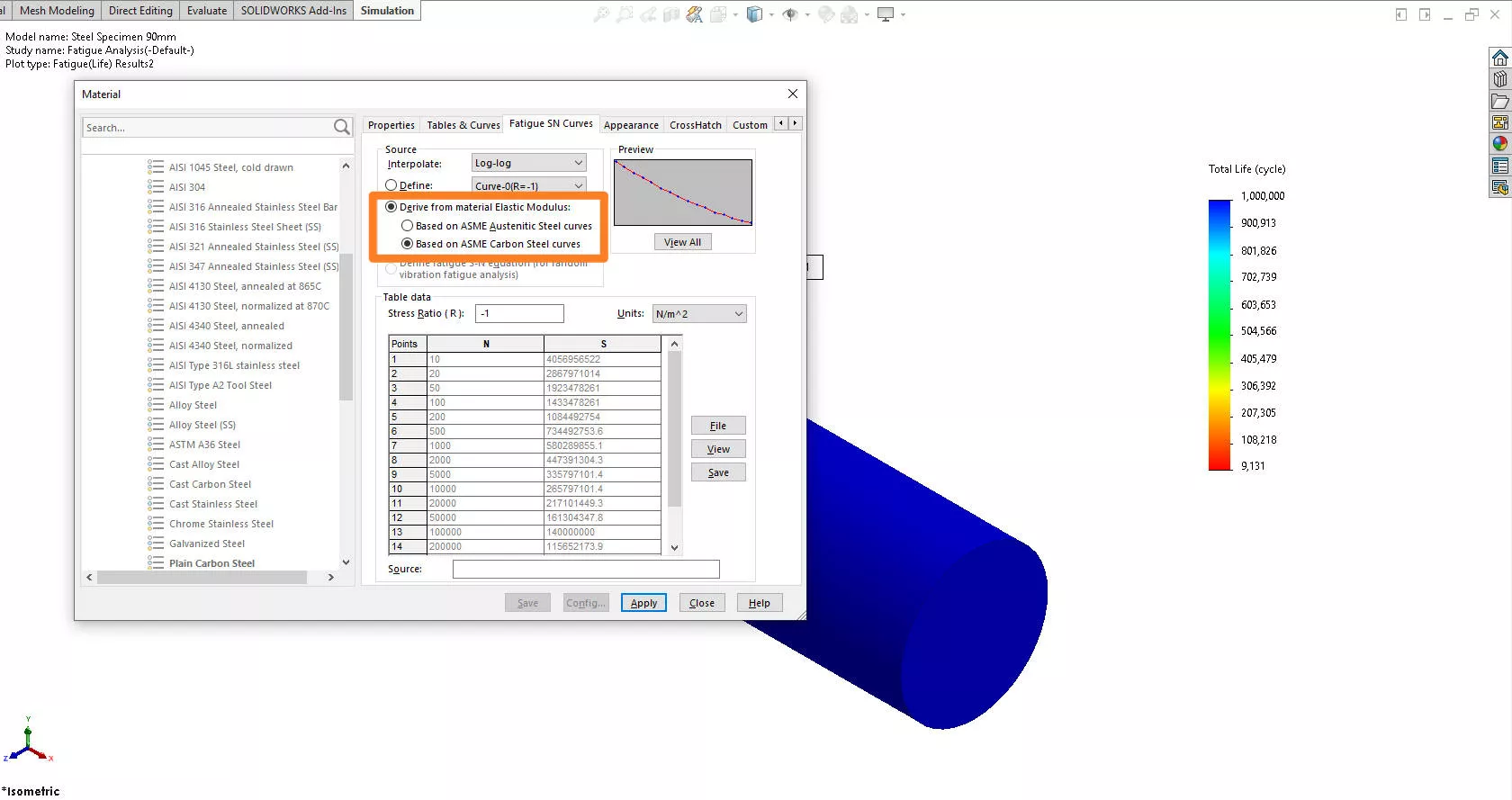Open Appearances color ball icon in task pane
1512x800 pixels.
coord(1499,144)
